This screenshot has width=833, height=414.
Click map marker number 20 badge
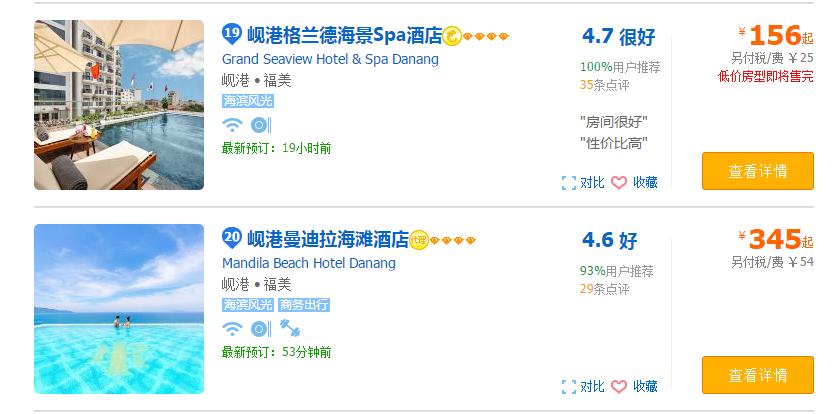[x=232, y=239]
